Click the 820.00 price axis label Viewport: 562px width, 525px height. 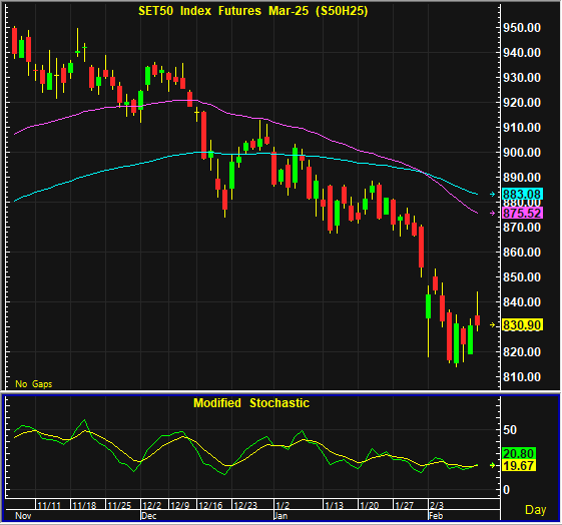pyautogui.click(x=522, y=352)
